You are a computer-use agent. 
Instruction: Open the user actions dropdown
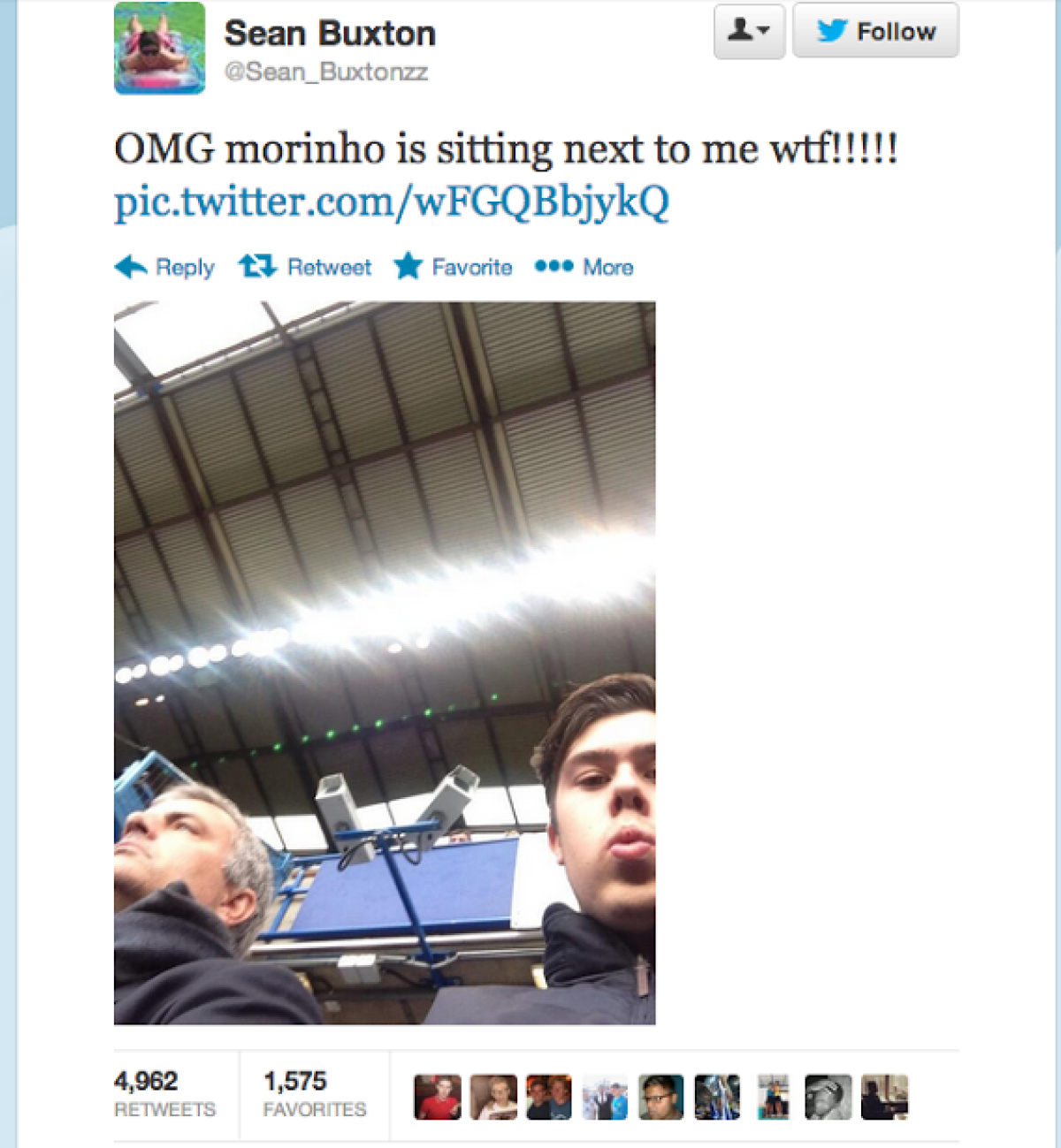click(749, 31)
